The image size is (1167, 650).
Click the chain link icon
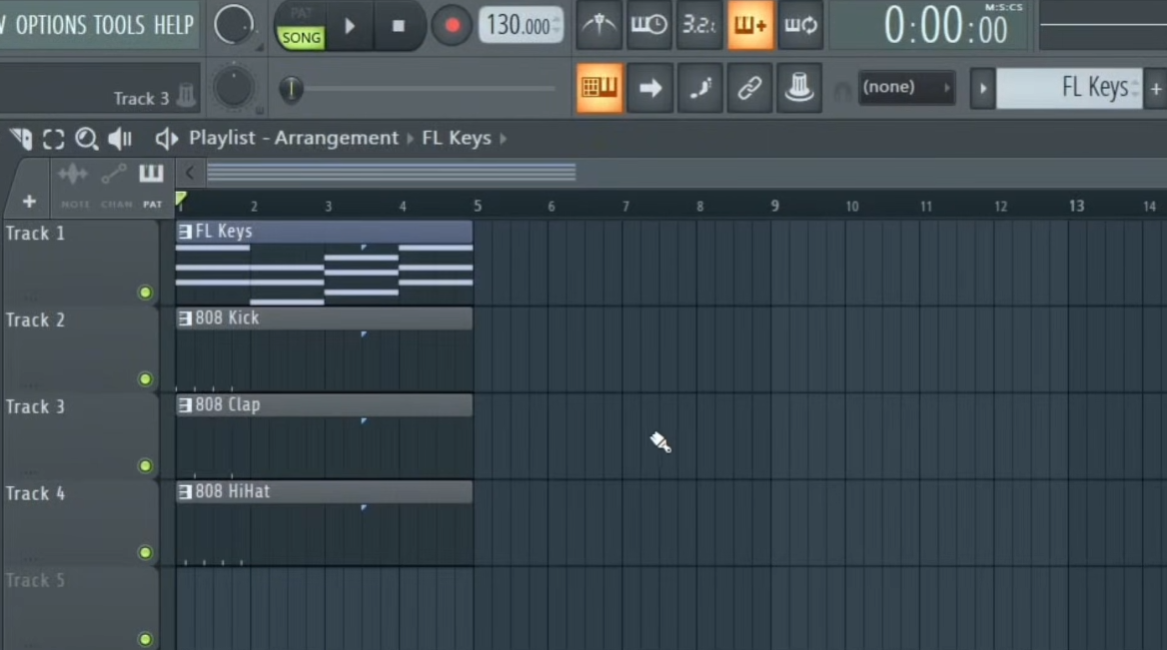(x=749, y=88)
